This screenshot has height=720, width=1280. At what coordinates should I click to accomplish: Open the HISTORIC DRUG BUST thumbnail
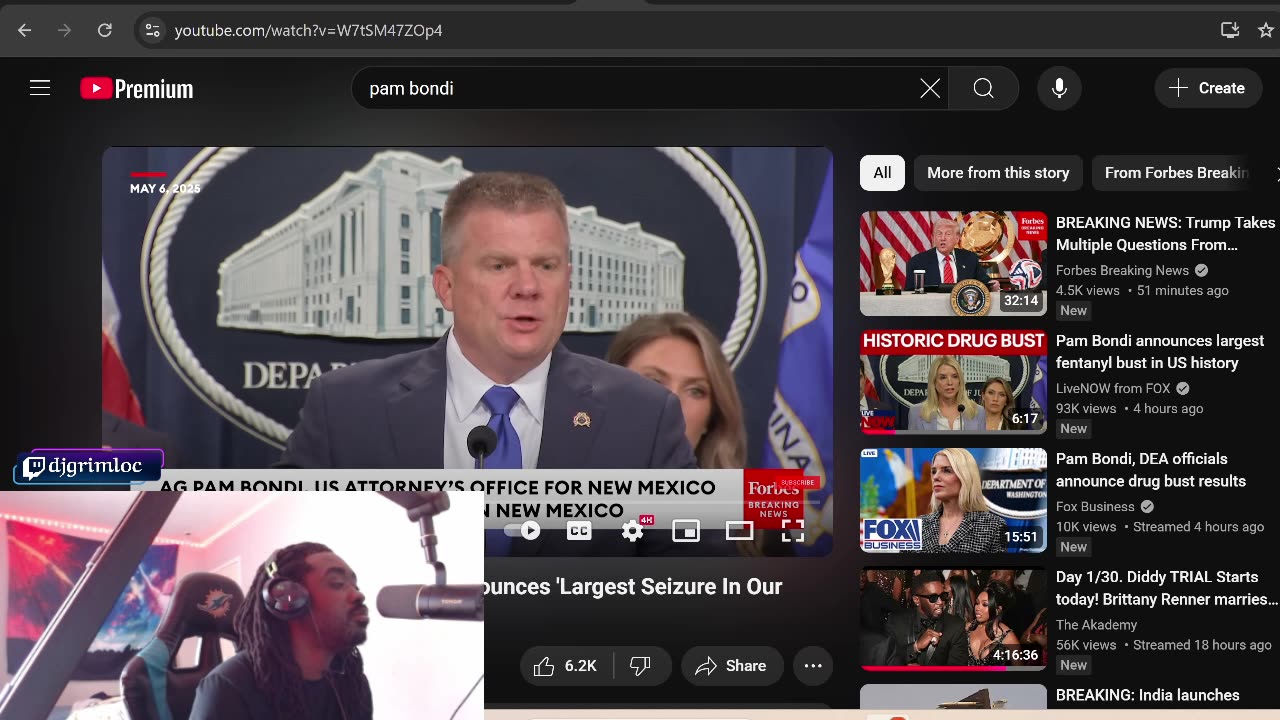pos(953,381)
